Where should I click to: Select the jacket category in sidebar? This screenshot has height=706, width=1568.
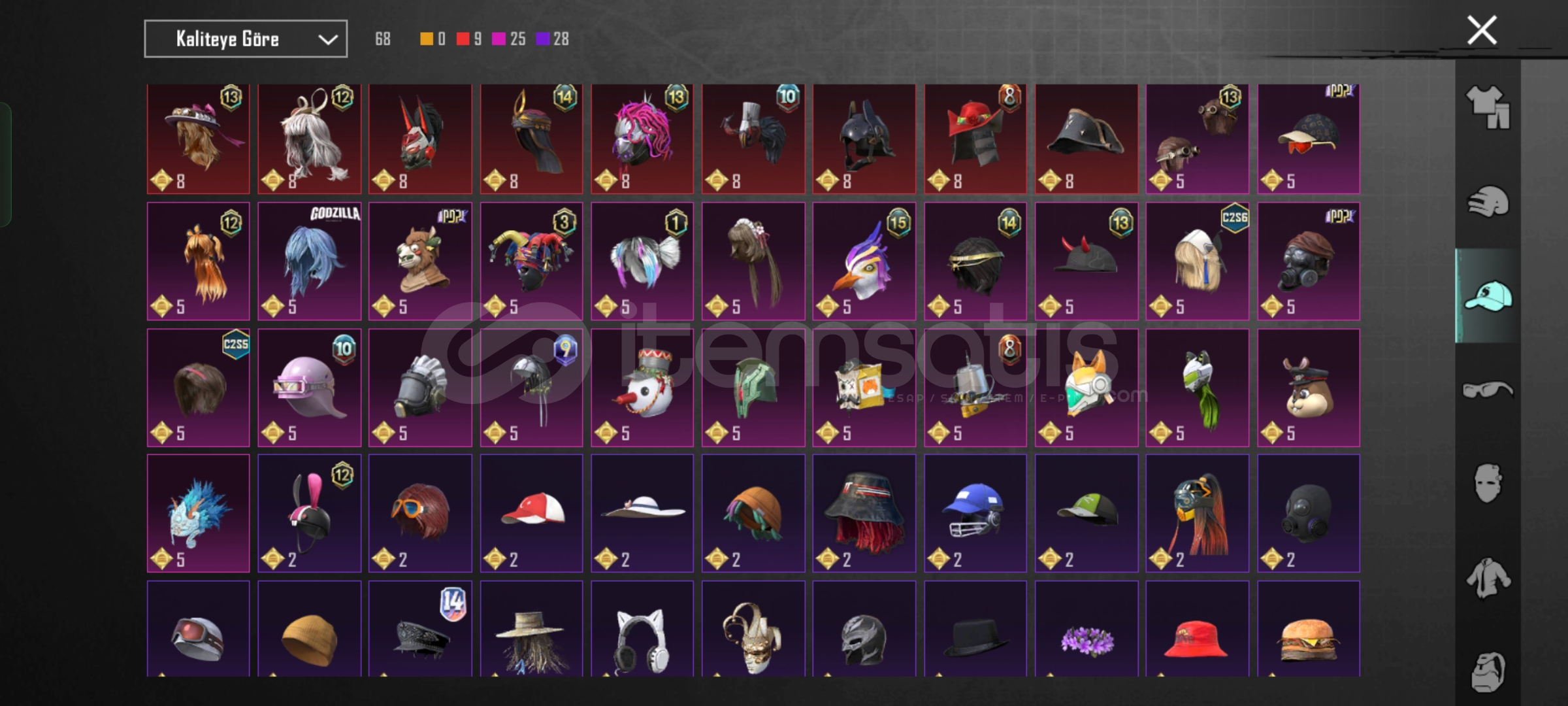(x=1488, y=578)
